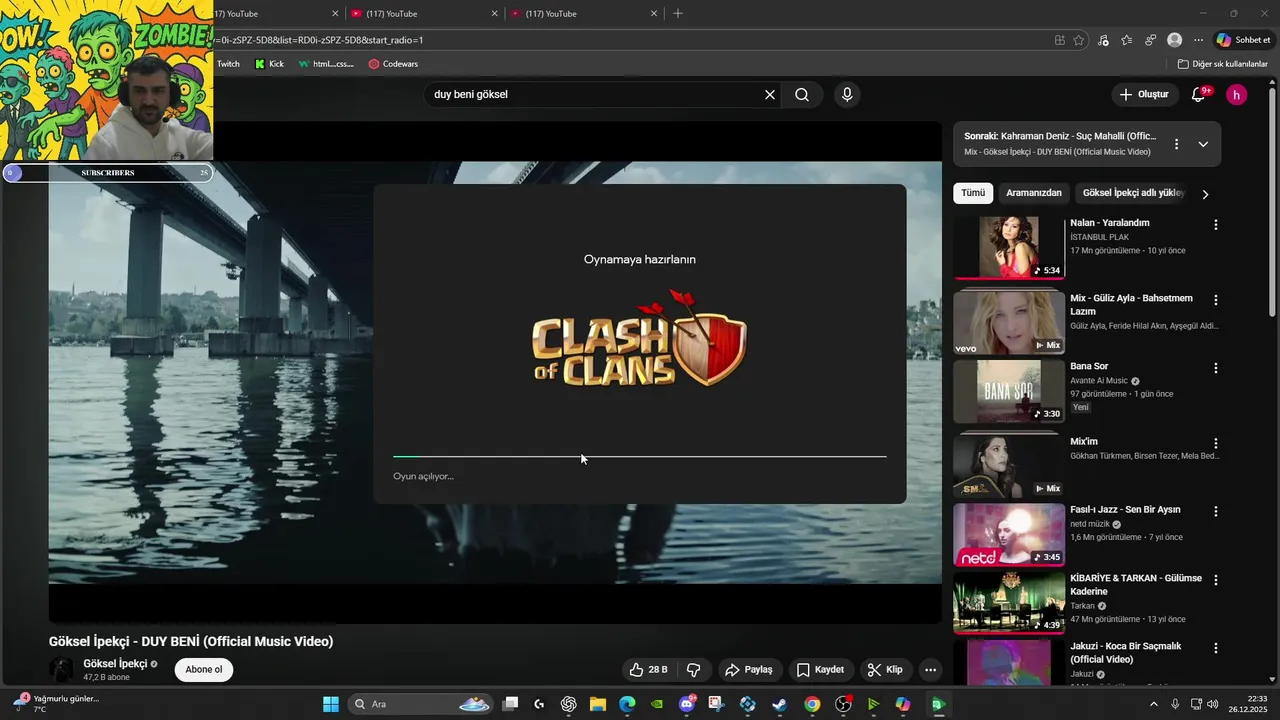
Task: Open the Kick bookmark
Action: pyautogui.click(x=270, y=64)
